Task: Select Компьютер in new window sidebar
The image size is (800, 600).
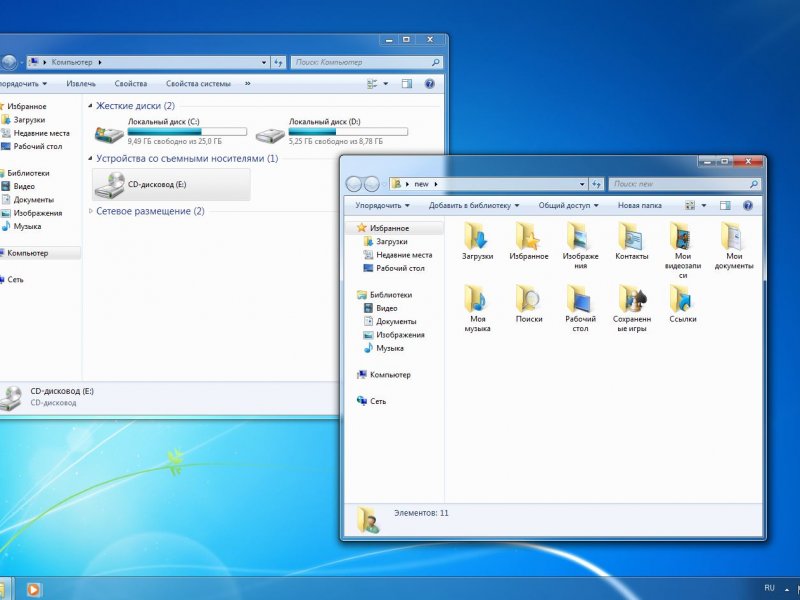Action: pos(390,374)
